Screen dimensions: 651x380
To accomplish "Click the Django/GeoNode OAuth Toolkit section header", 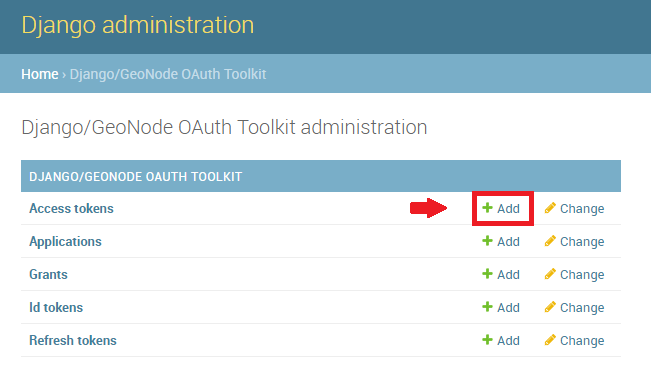I will pyautogui.click(x=135, y=177).
